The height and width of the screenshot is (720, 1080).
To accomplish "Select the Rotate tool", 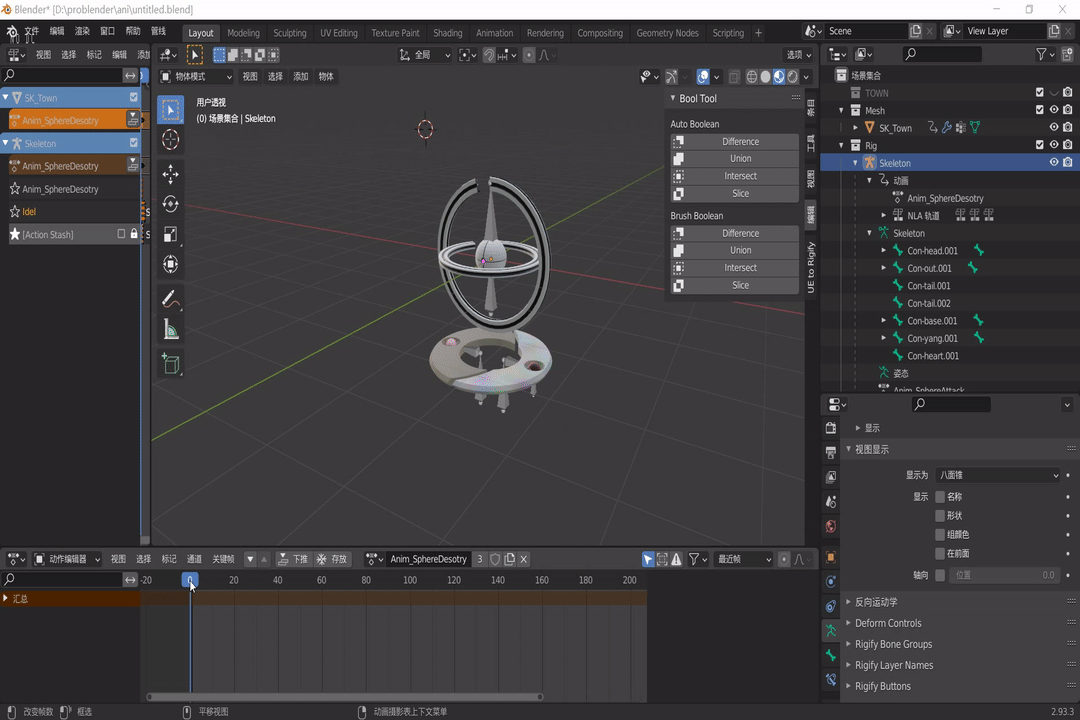I will click(170, 204).
